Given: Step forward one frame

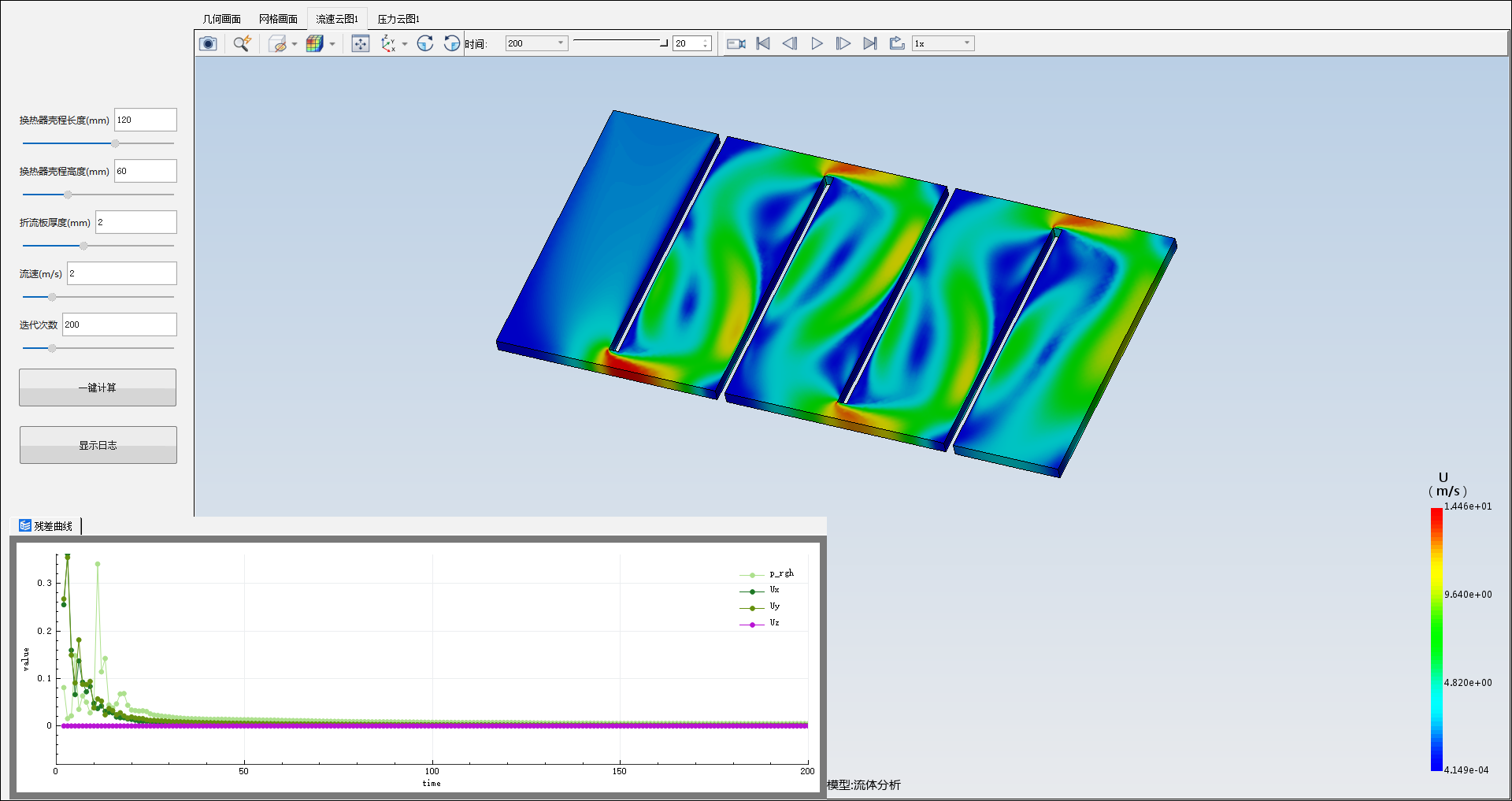Looking at the screenshot, I should [843, 43].
